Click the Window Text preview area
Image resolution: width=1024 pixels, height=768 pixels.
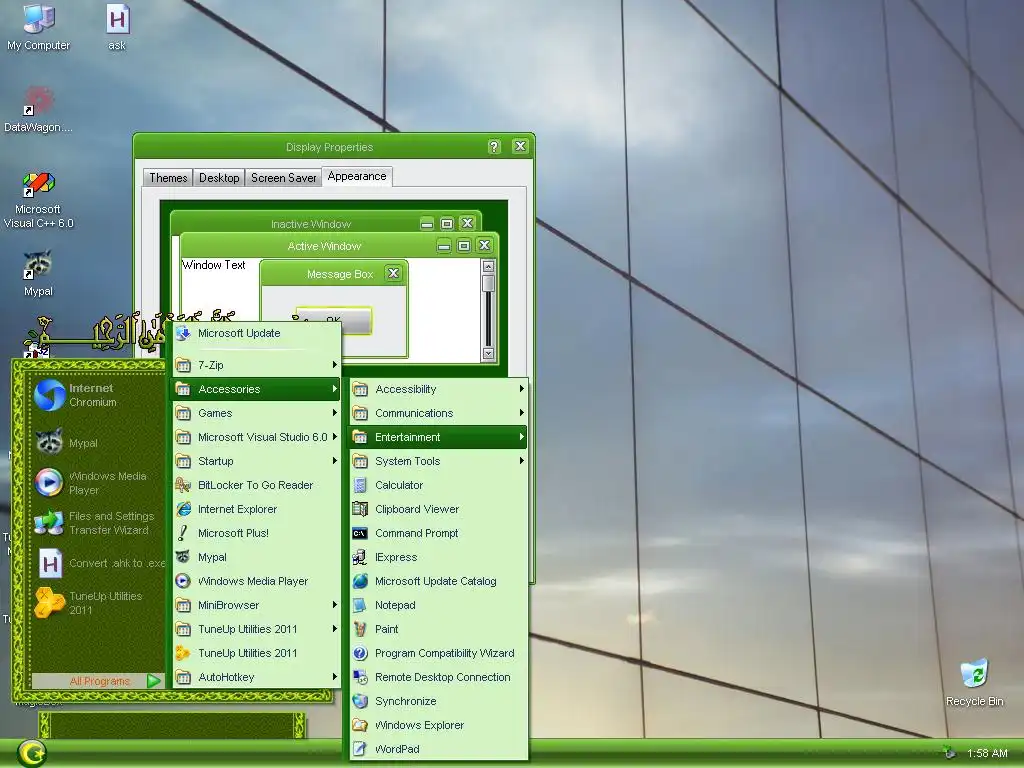click(x=214, y=265)
